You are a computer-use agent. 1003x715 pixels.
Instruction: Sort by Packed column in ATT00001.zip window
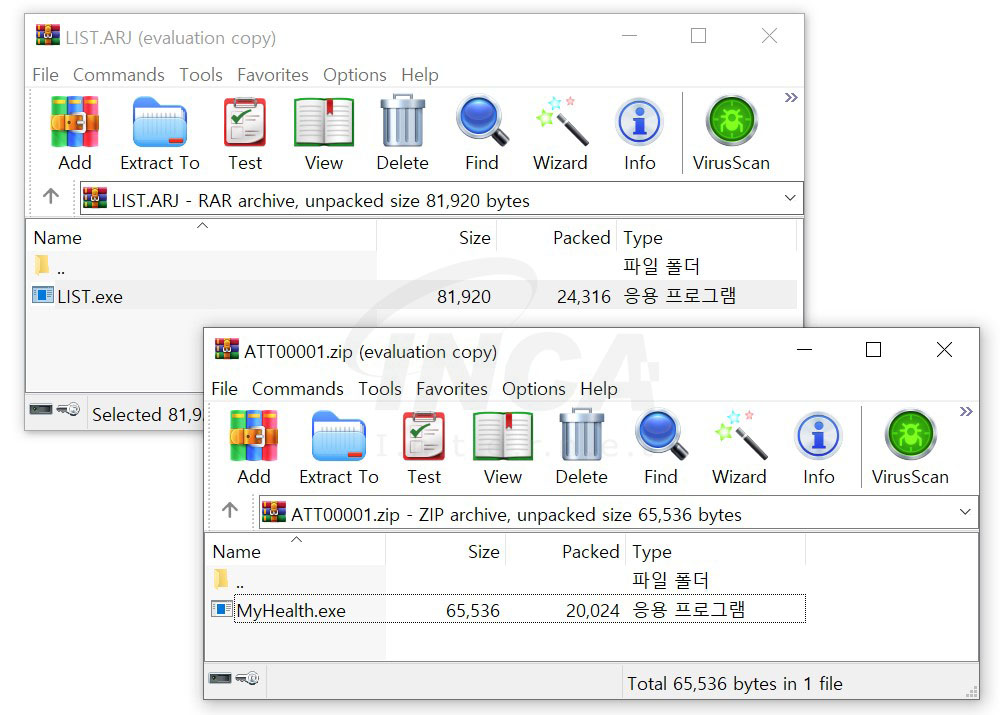coord(565,550)
